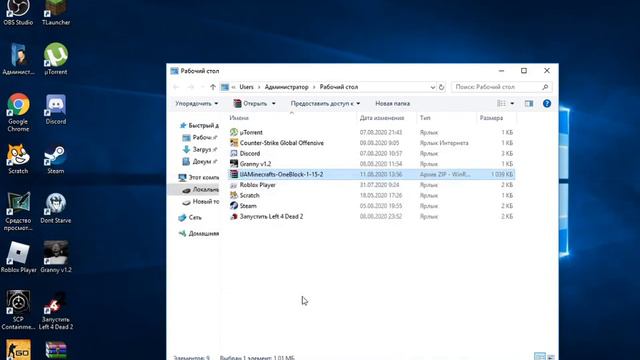Open the WinRAR archive desktop icon at the bottom
This screenshot has width=640, height=360.
(x=56, y=350)
